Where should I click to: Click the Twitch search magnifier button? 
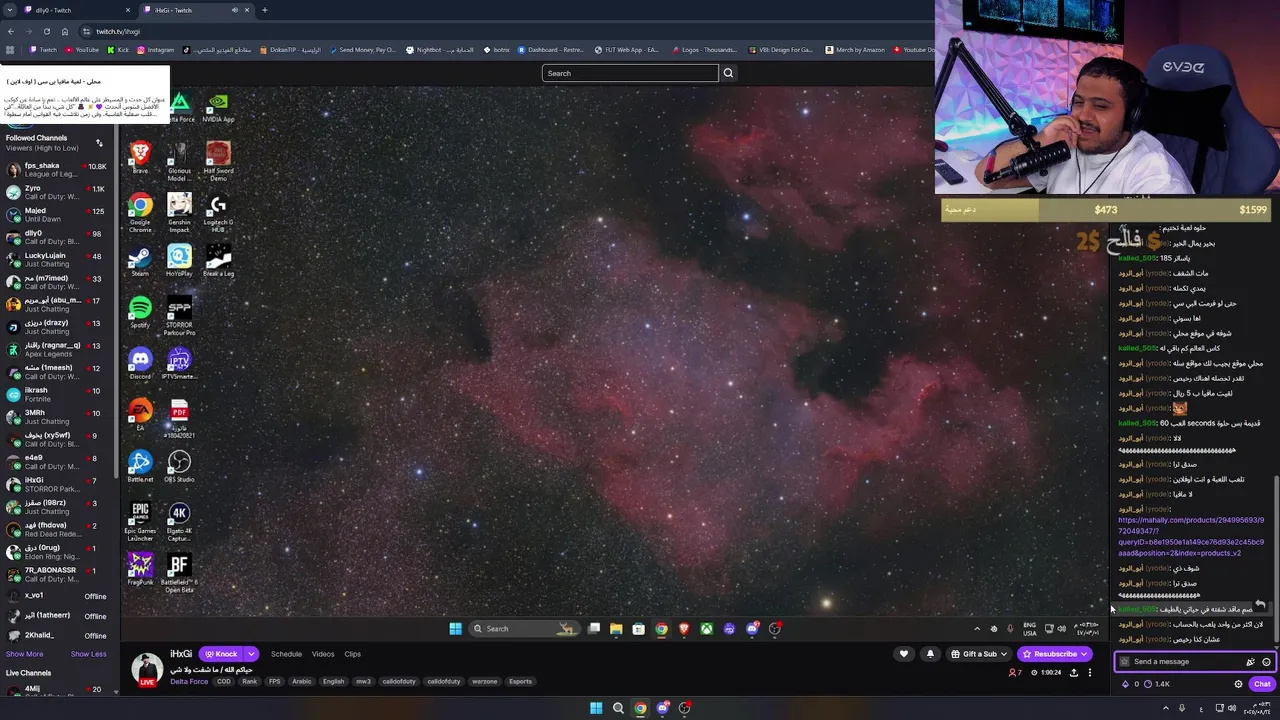point(728,73)
